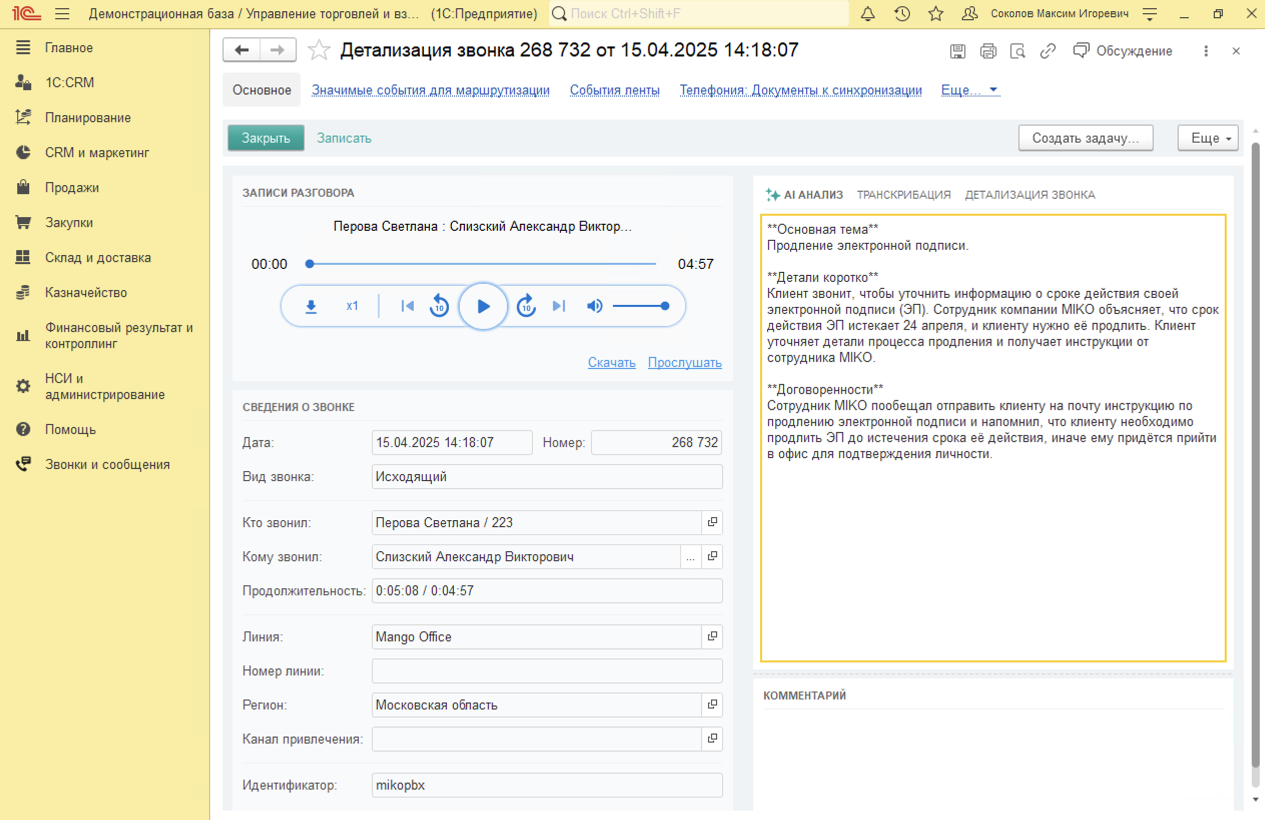Expand the Еще dropdown button on right

click(x=1208, y=138)
